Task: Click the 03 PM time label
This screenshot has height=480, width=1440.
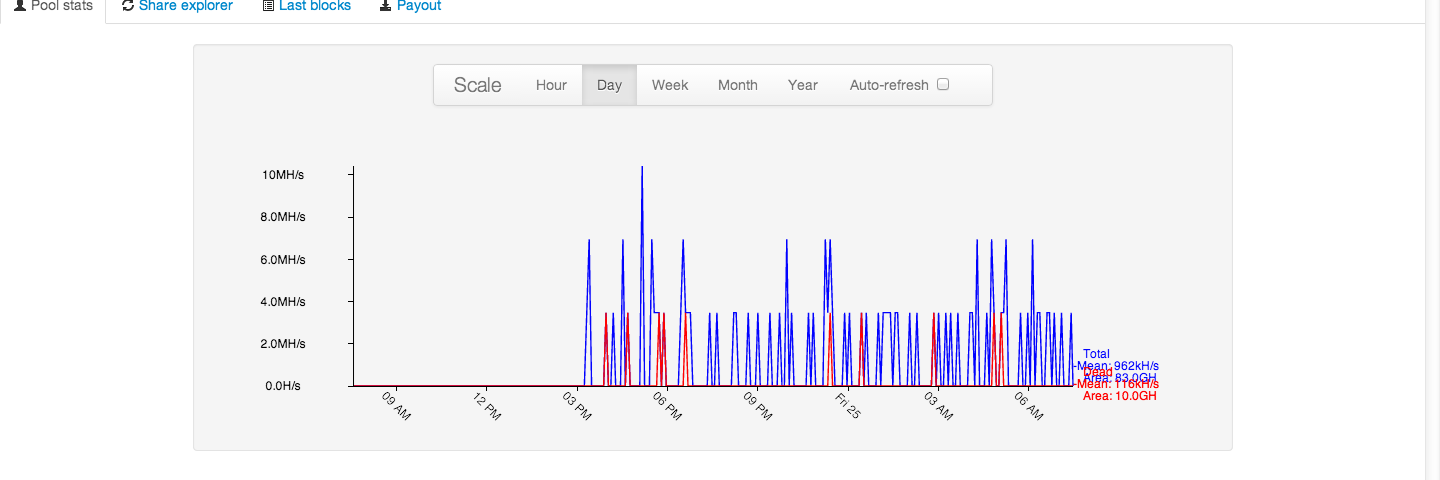Action: coord(578,406)
